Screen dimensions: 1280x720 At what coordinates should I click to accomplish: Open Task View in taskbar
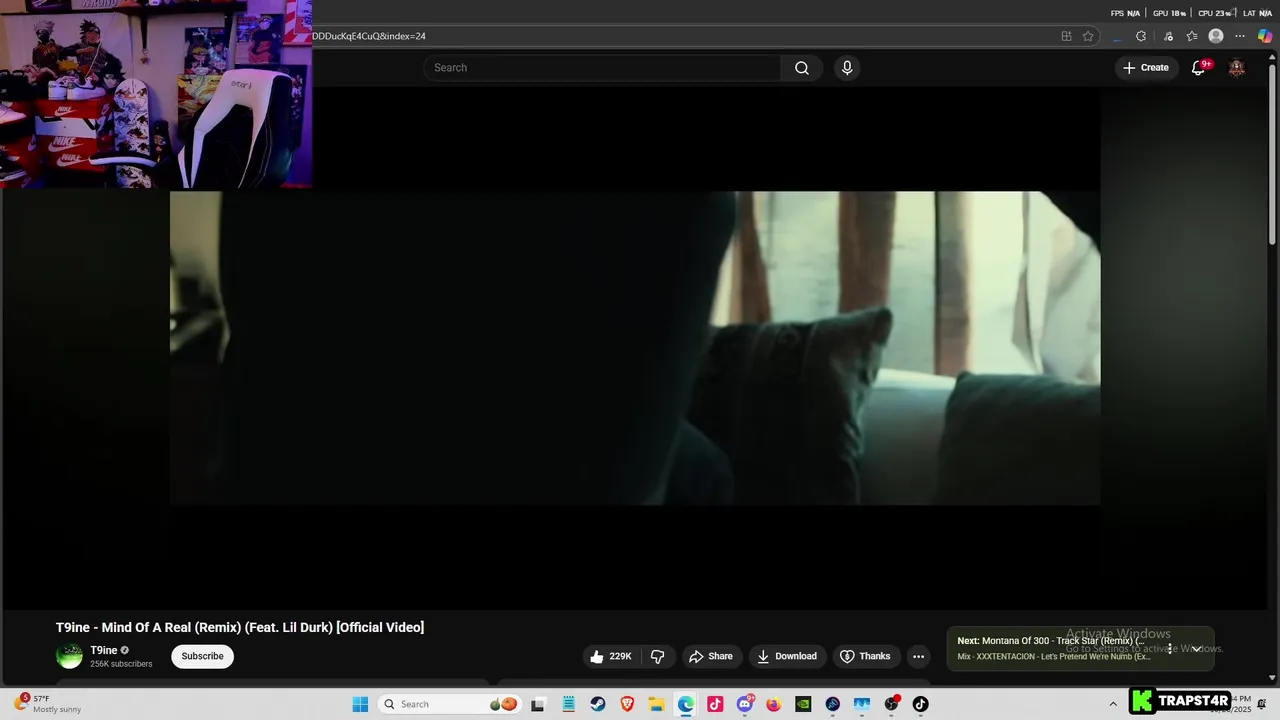pos(537,704)
